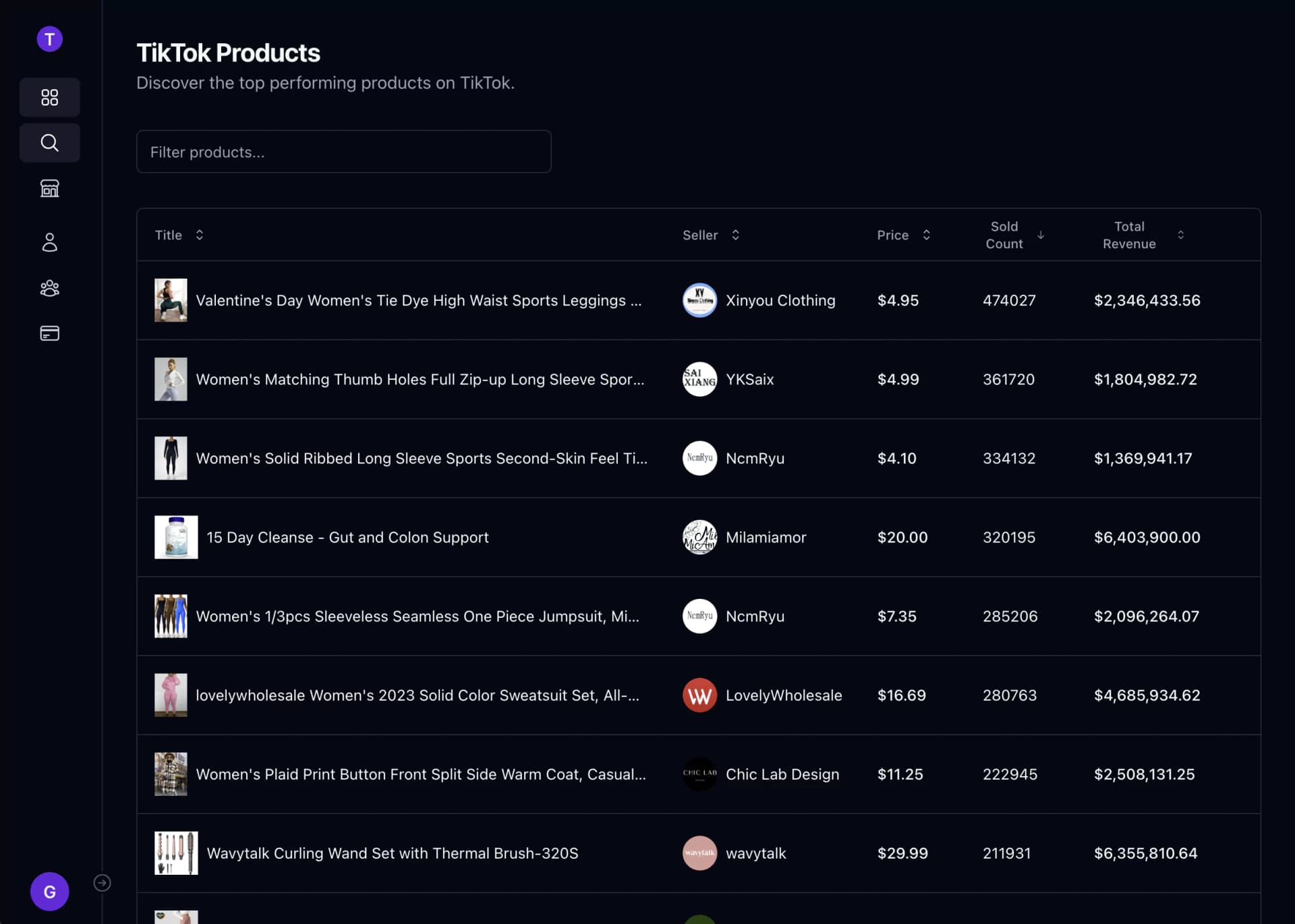Select Chic Lab Design seller name
This screenshot has width=1295, height=924.
coord(782,774)
